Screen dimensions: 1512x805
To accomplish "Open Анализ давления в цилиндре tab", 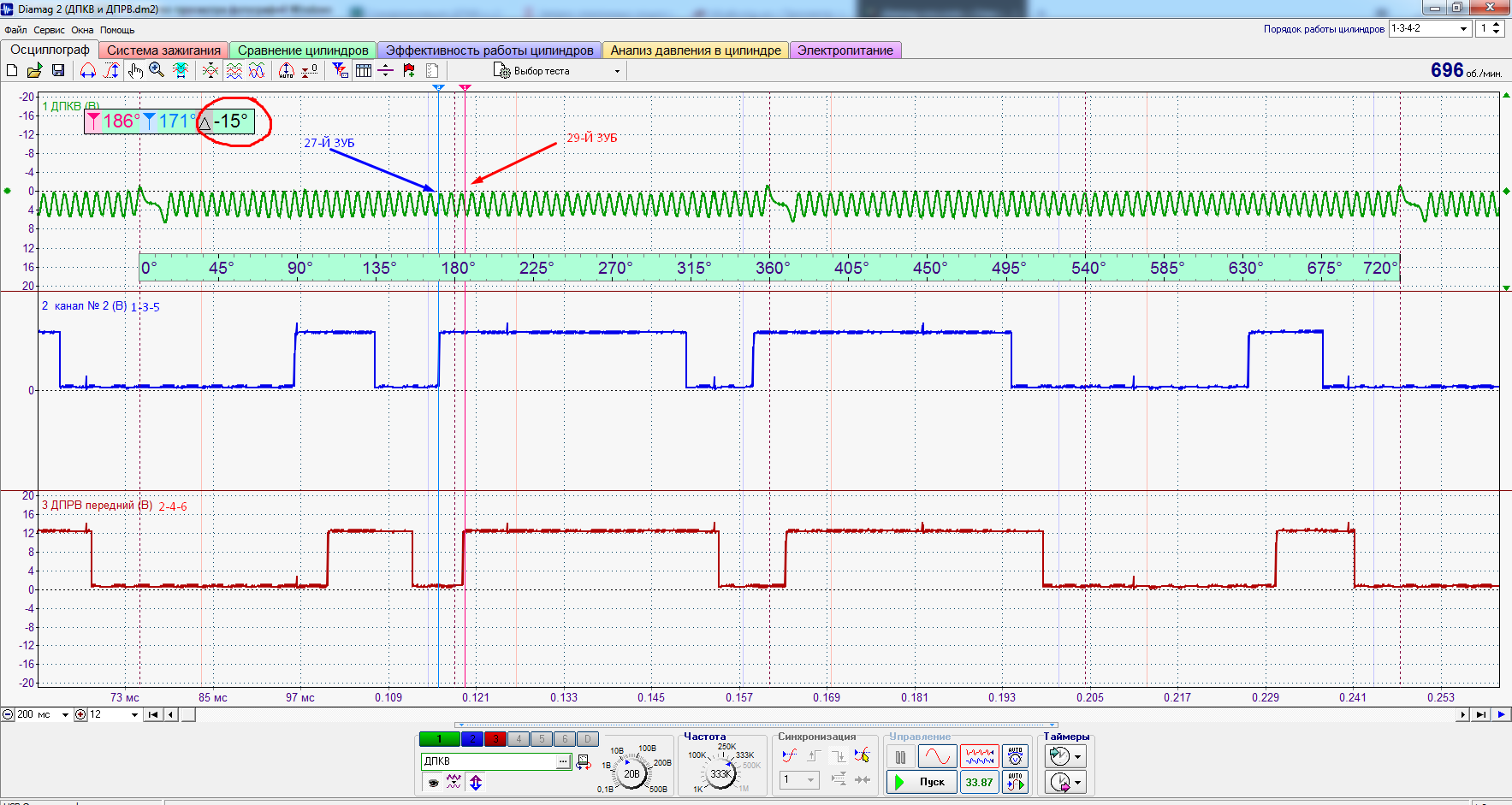I will point(696,50).
